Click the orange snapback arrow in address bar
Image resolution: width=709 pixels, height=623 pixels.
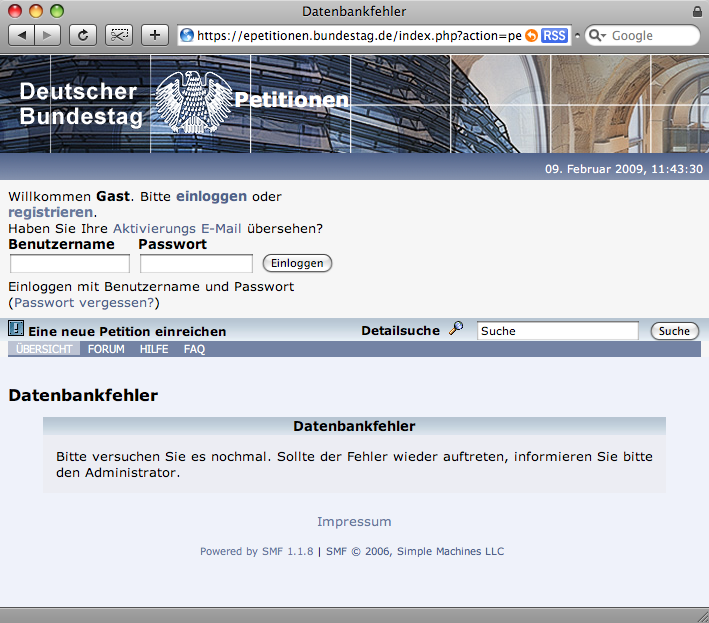pyautogui.click(x=531, y=35)
